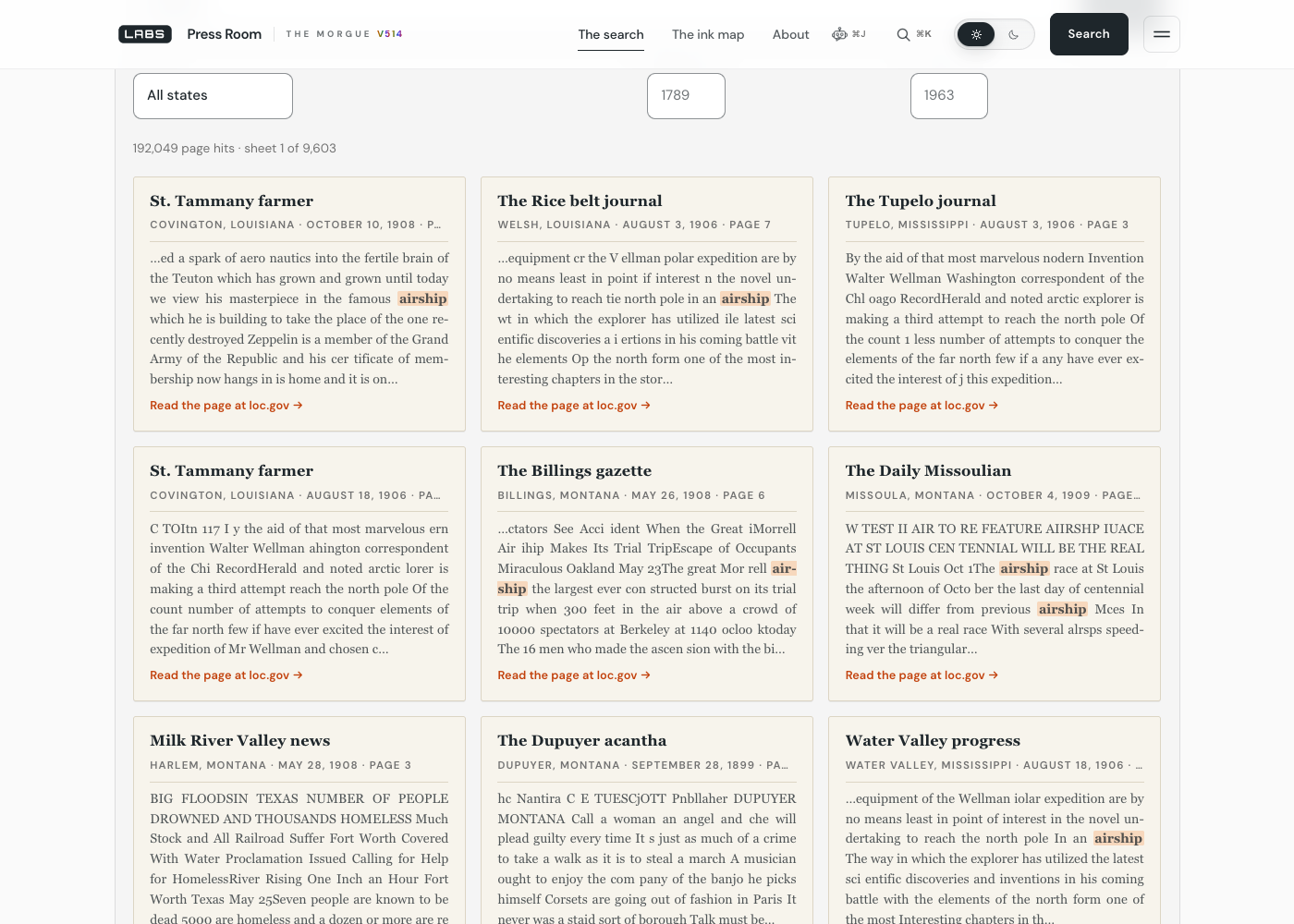Open the hamburger menu button
The height and width of the screenshot is (924, 1294).
pyautogui.click(x=1162, y=34)
